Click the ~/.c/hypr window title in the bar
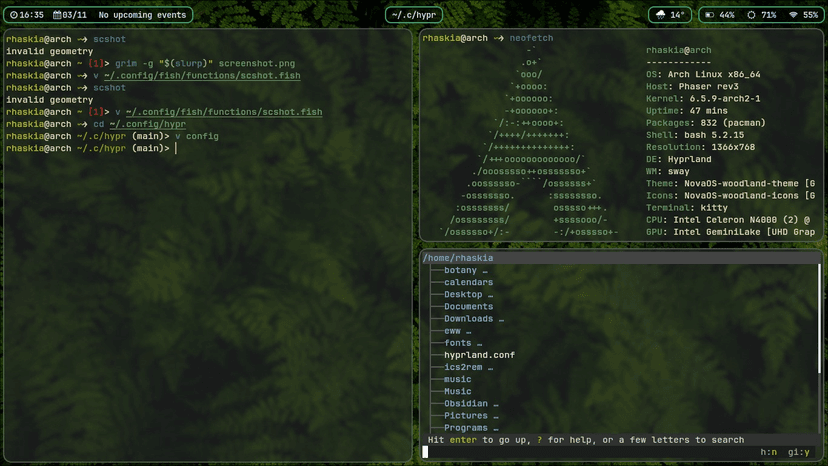 tap(413, 15)
